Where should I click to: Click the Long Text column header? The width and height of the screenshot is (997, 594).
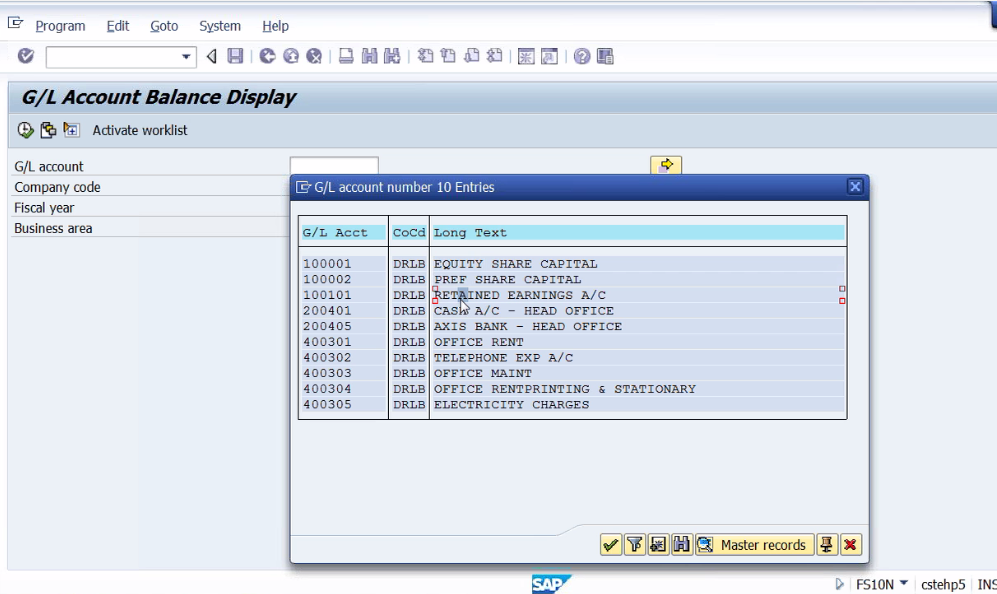(638, 233)
